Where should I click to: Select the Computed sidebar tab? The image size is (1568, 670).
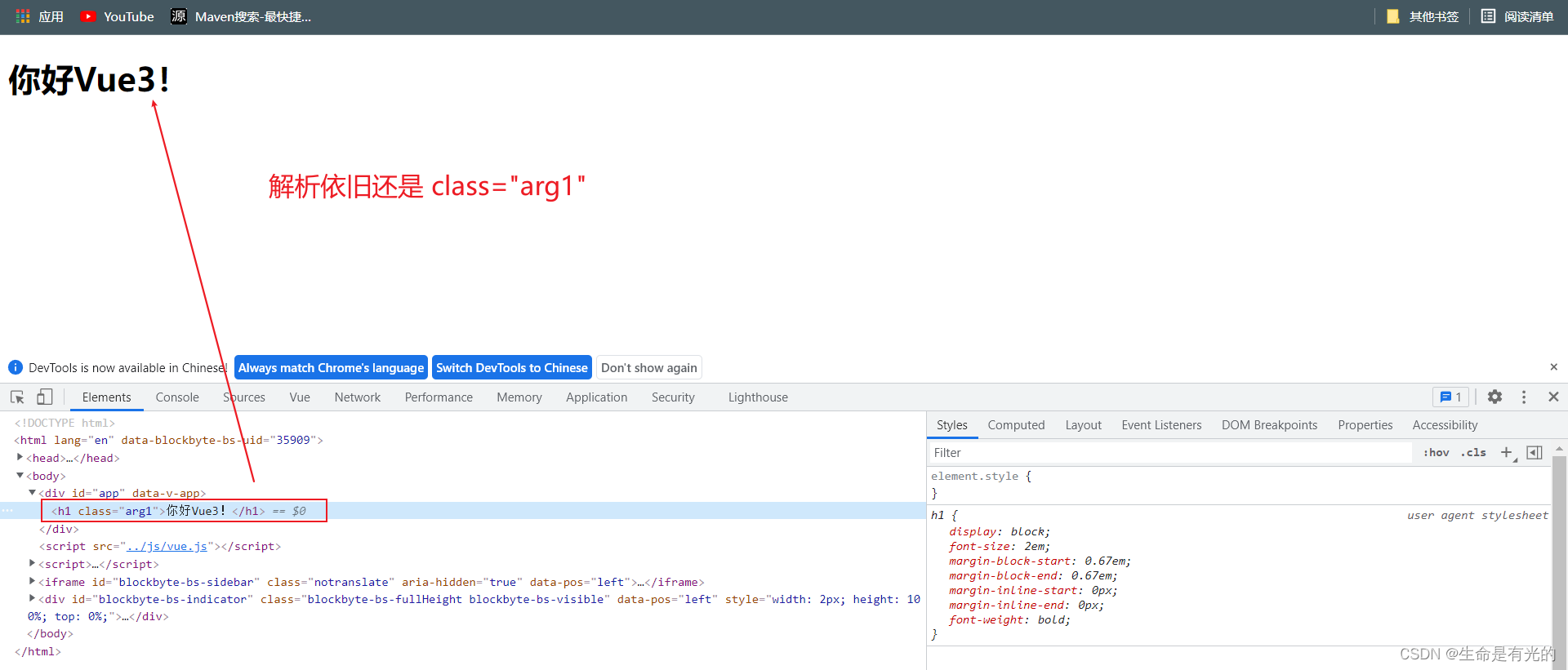coord(1016,425)
